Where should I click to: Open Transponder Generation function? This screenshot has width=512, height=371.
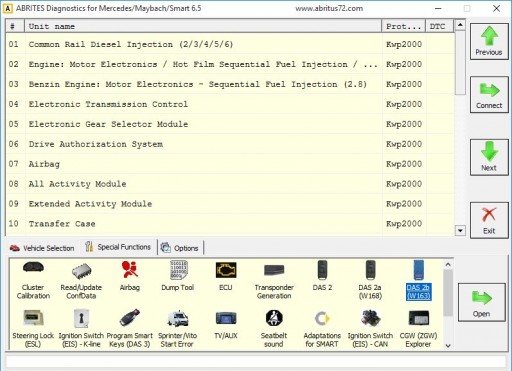point(274,281)
